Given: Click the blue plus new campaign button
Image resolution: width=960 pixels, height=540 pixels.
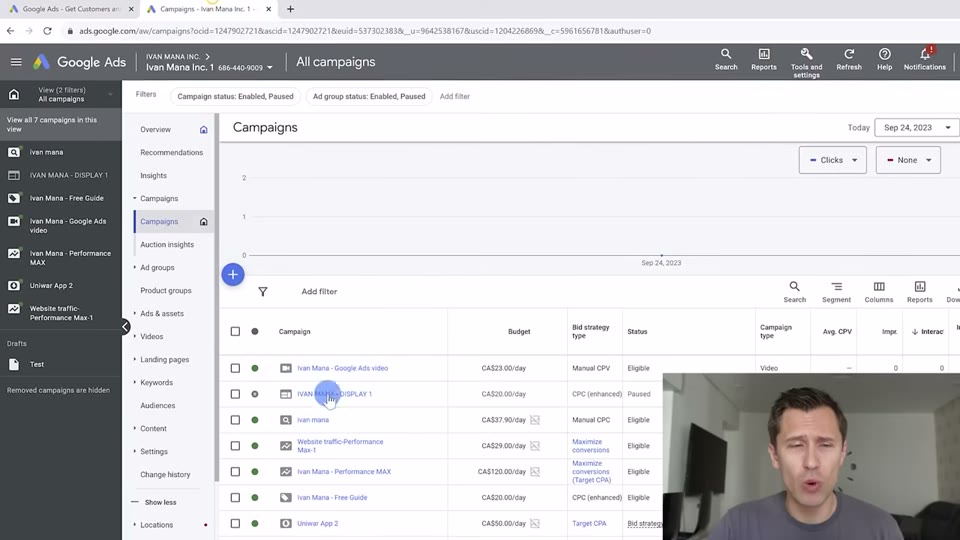Looking at the screenshot, I should [233, 274].
